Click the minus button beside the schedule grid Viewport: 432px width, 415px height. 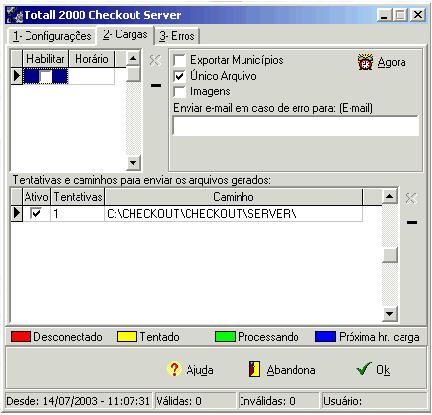(x=156, y=86)
